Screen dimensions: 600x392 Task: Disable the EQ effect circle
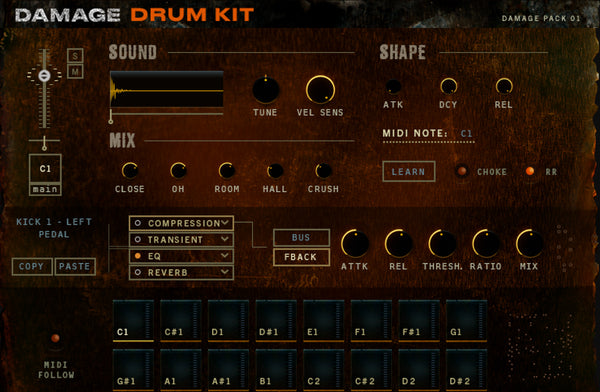coord(138,256)
